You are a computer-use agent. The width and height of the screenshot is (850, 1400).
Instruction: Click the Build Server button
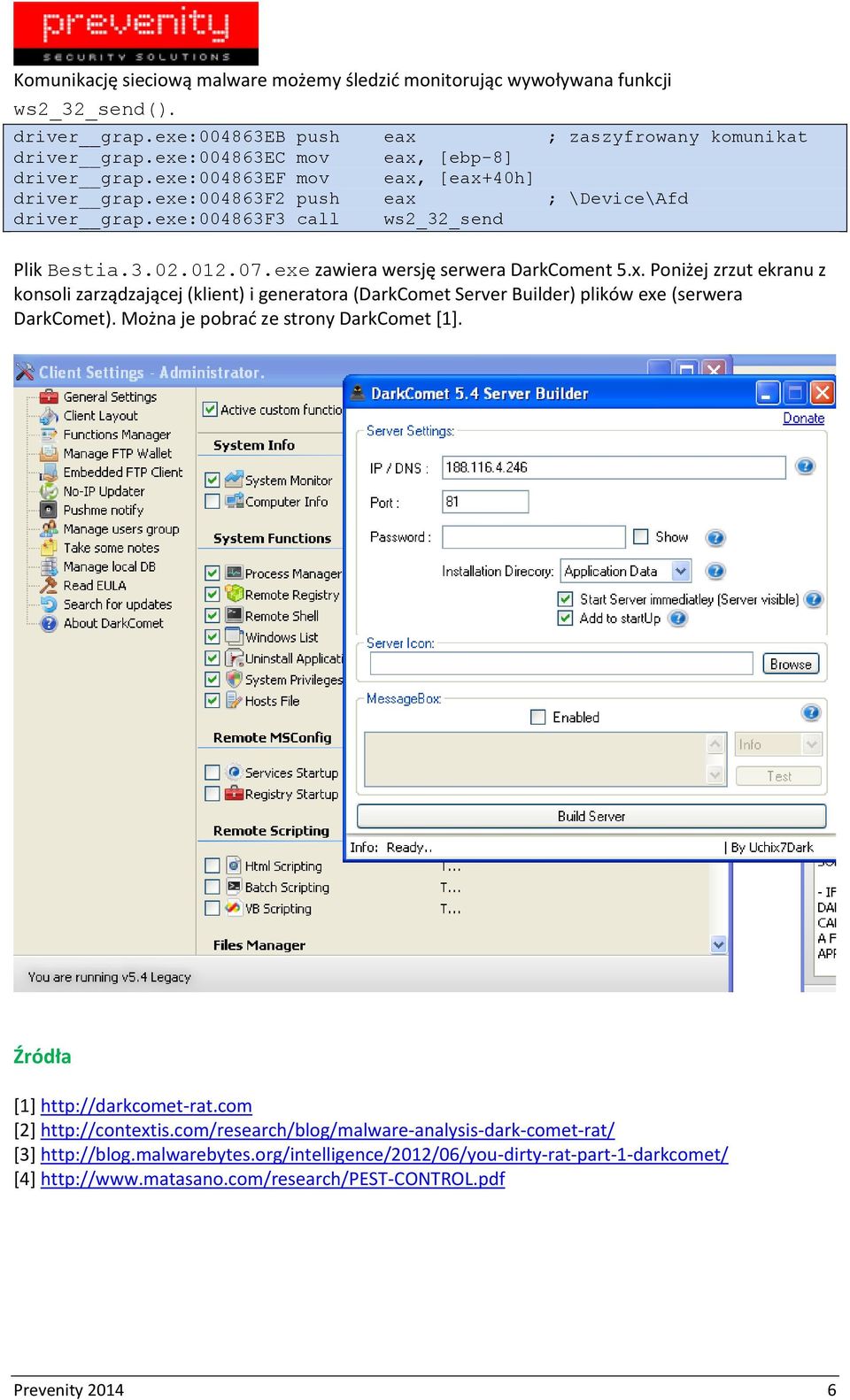point(591,816)
